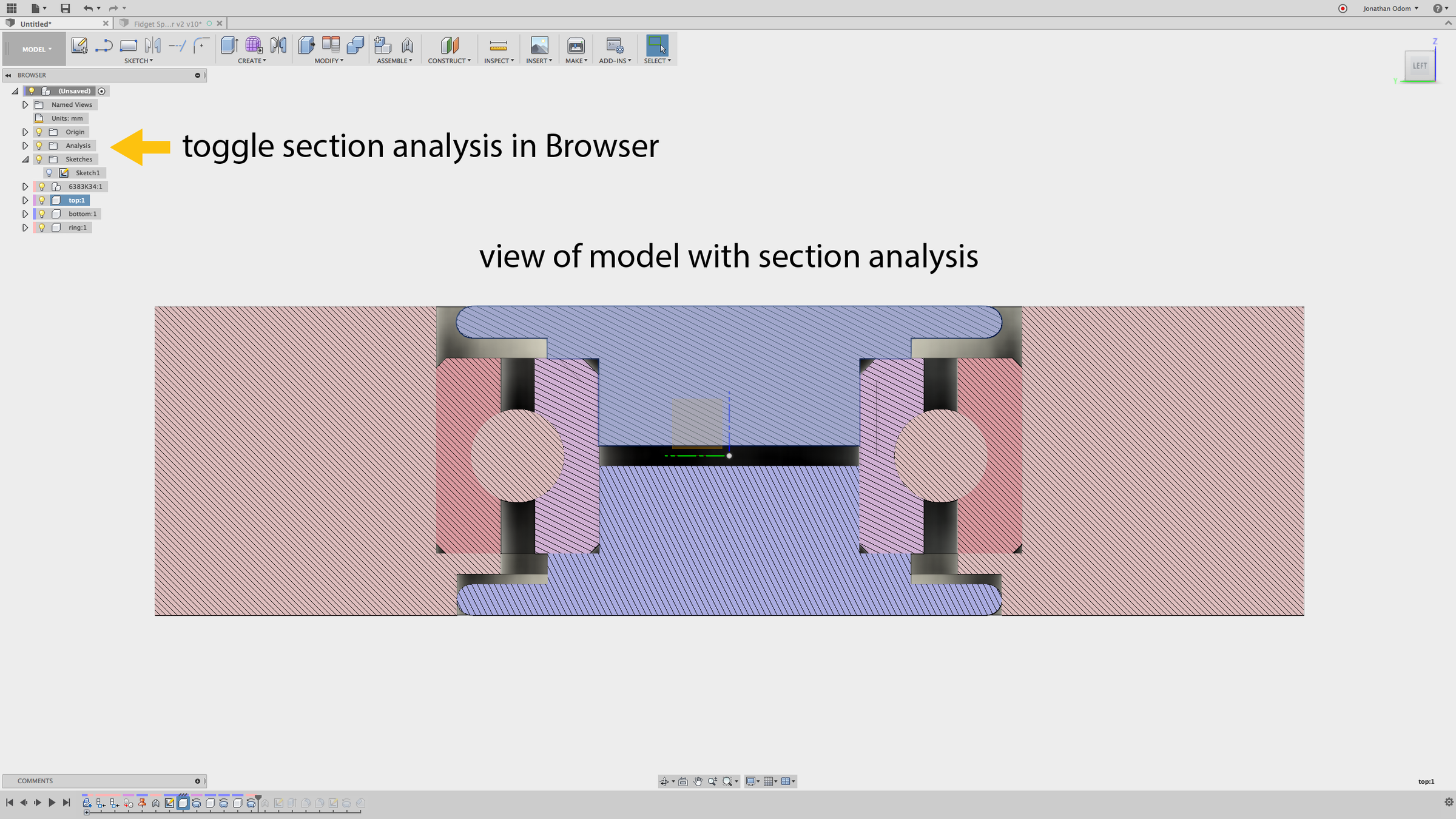Click the Joint icon in Assemble
The width and height of the screenshot is (1456, 819).
[408, 45]
